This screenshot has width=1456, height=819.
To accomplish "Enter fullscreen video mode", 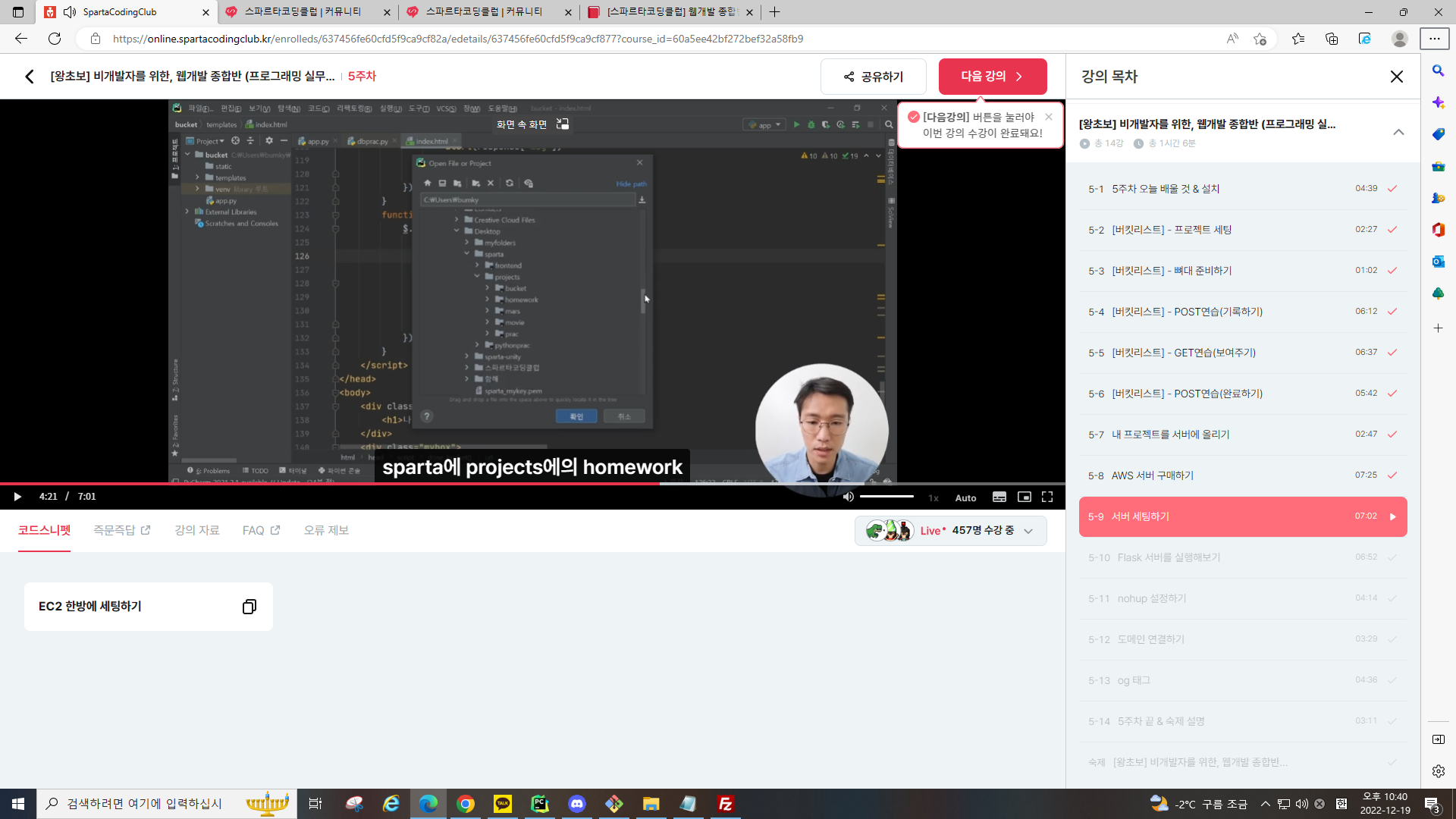I will [x=1047, y=497].
